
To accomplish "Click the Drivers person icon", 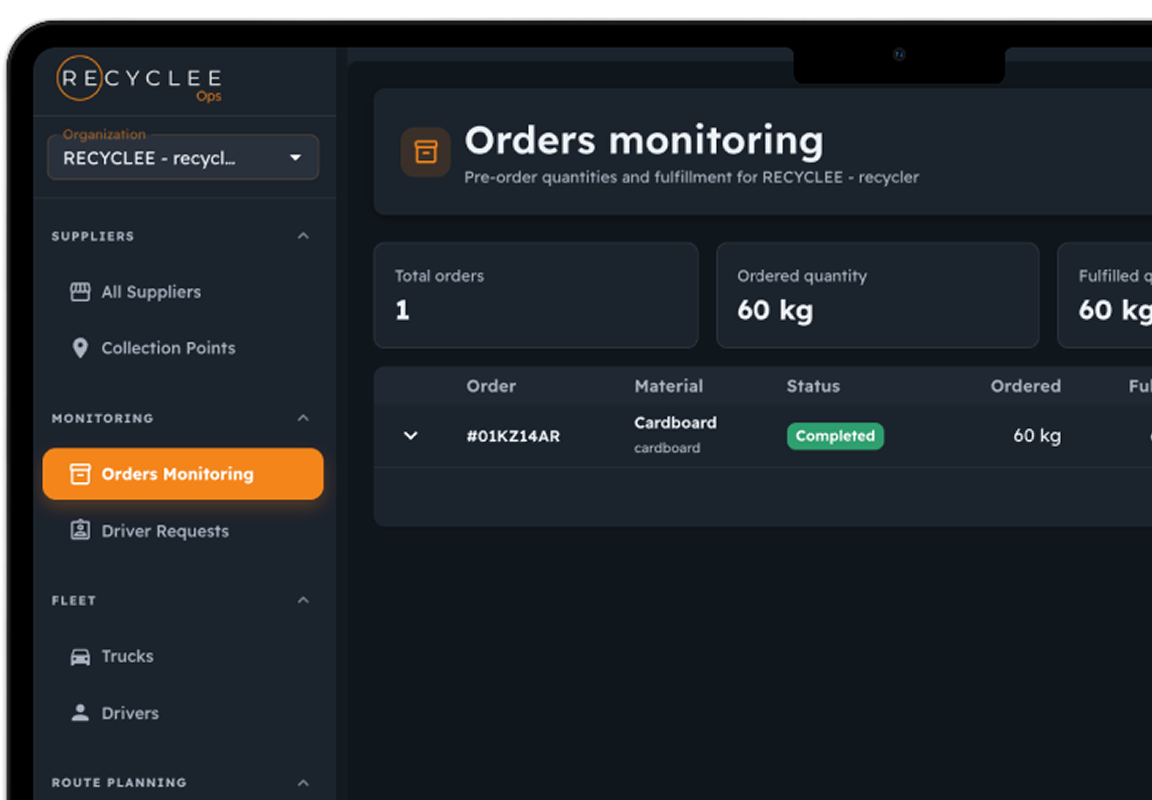I will pyautogui.click(x=80, y=713).
